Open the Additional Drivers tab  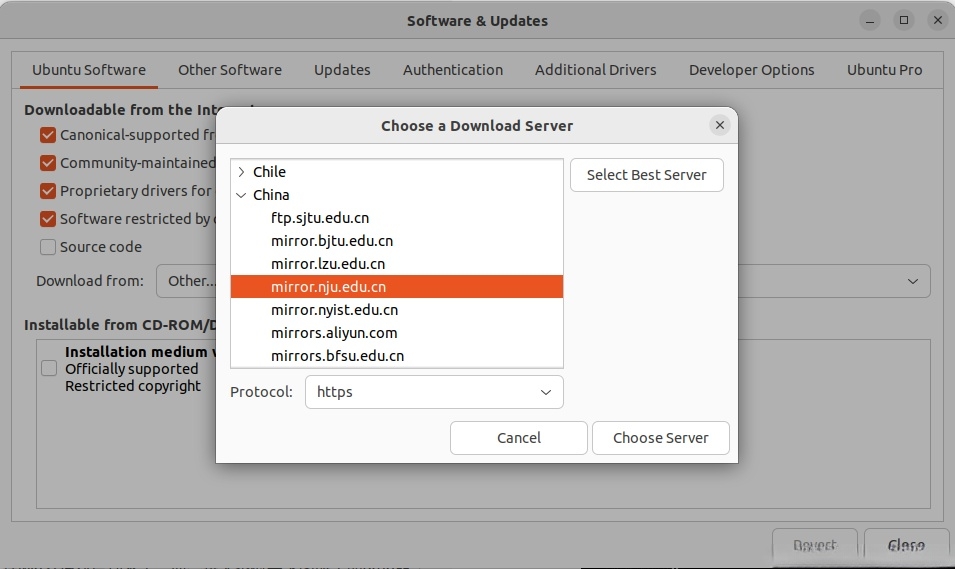tap(595, 70)
